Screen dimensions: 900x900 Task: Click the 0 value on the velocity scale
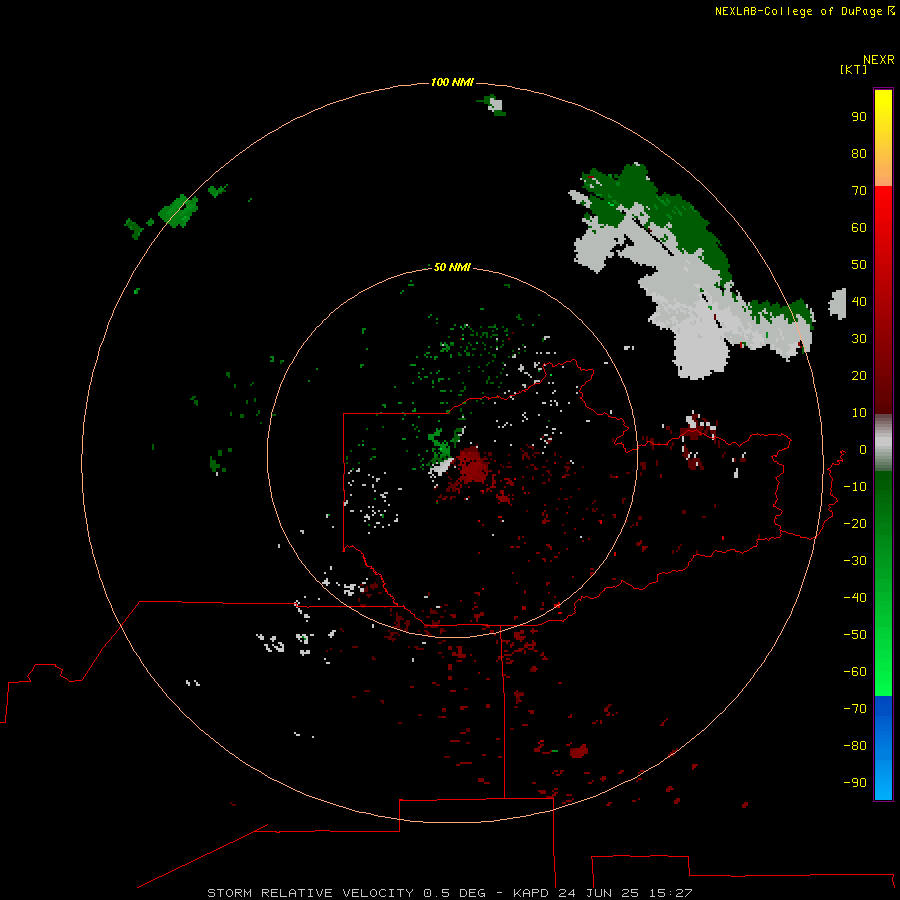point(863,449)
